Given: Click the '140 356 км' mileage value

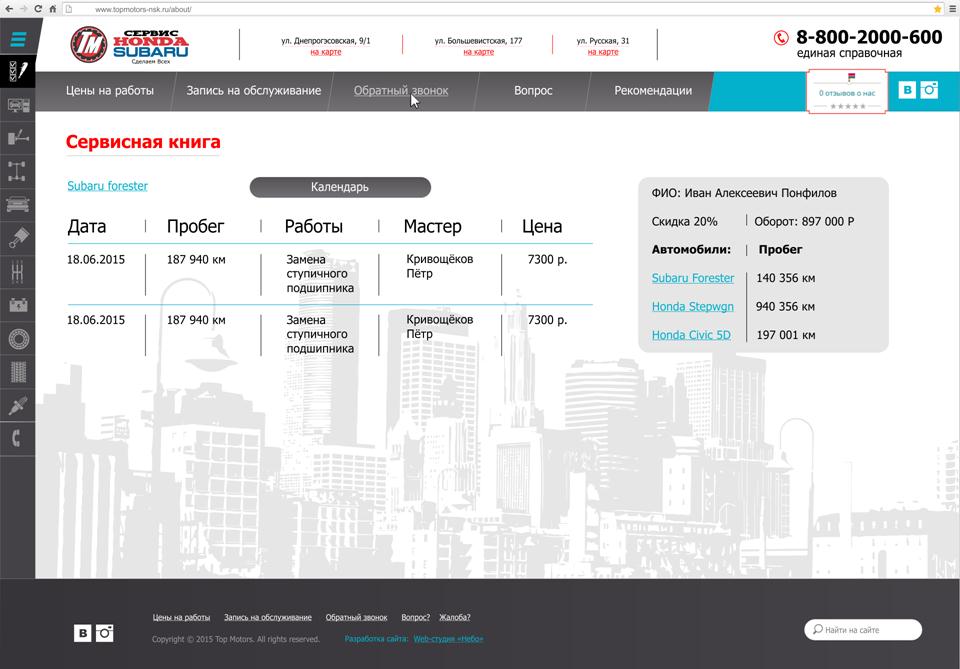Looking at the screenshot, I should 786,278.
